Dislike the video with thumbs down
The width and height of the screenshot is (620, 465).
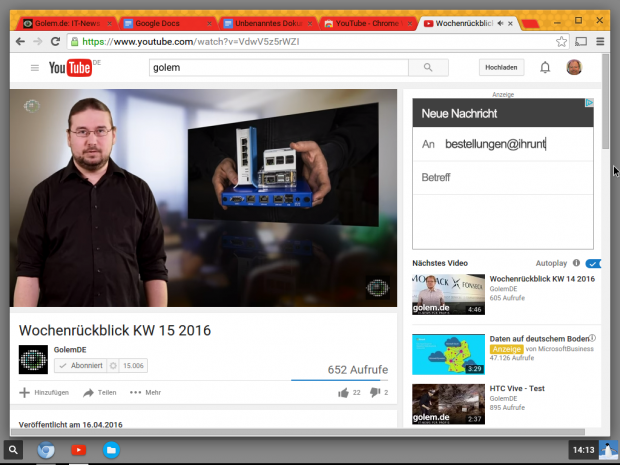click(375, 392)
